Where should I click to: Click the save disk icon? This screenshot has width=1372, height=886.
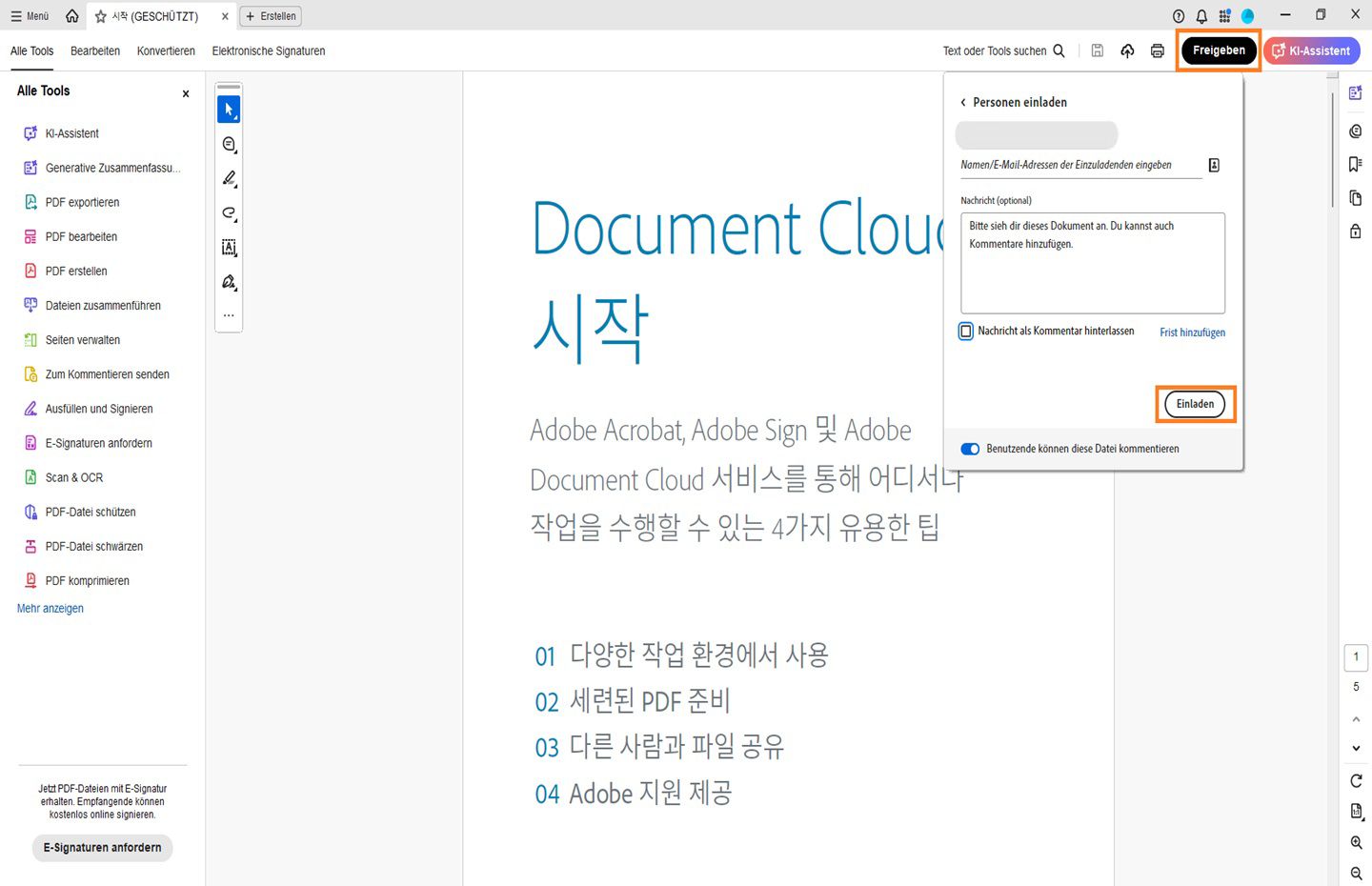[x=1098, y=51]
